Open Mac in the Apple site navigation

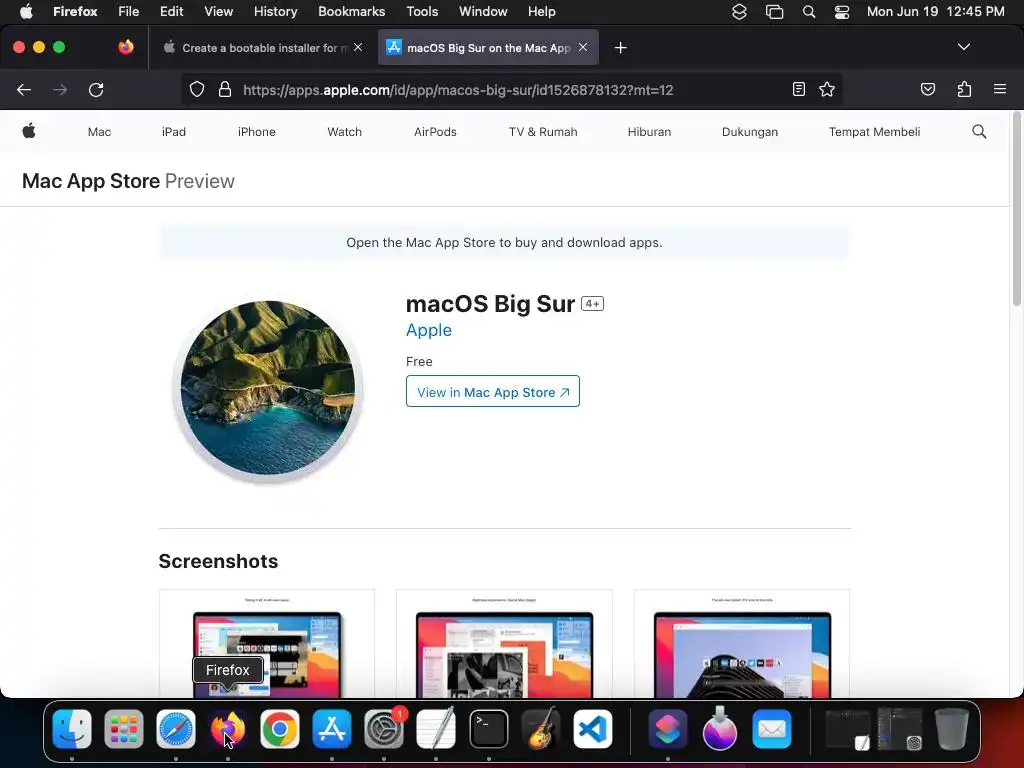click(x=99, y=132)
